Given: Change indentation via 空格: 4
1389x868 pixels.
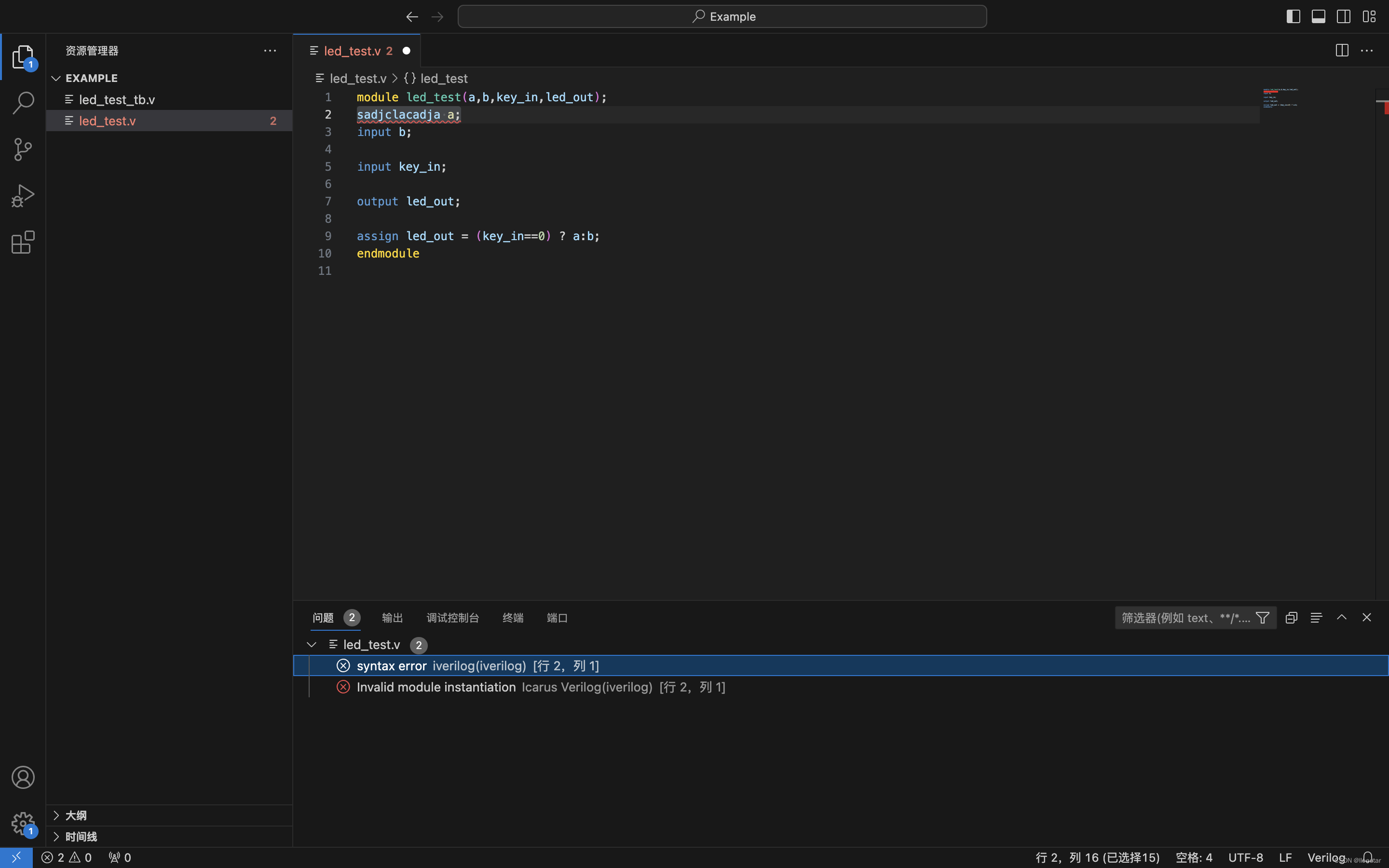Looking at the screenshot, I should [x=1194, y=858].
